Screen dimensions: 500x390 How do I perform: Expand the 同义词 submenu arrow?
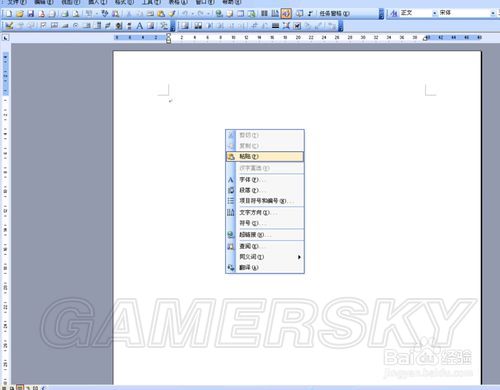point(299,257)
